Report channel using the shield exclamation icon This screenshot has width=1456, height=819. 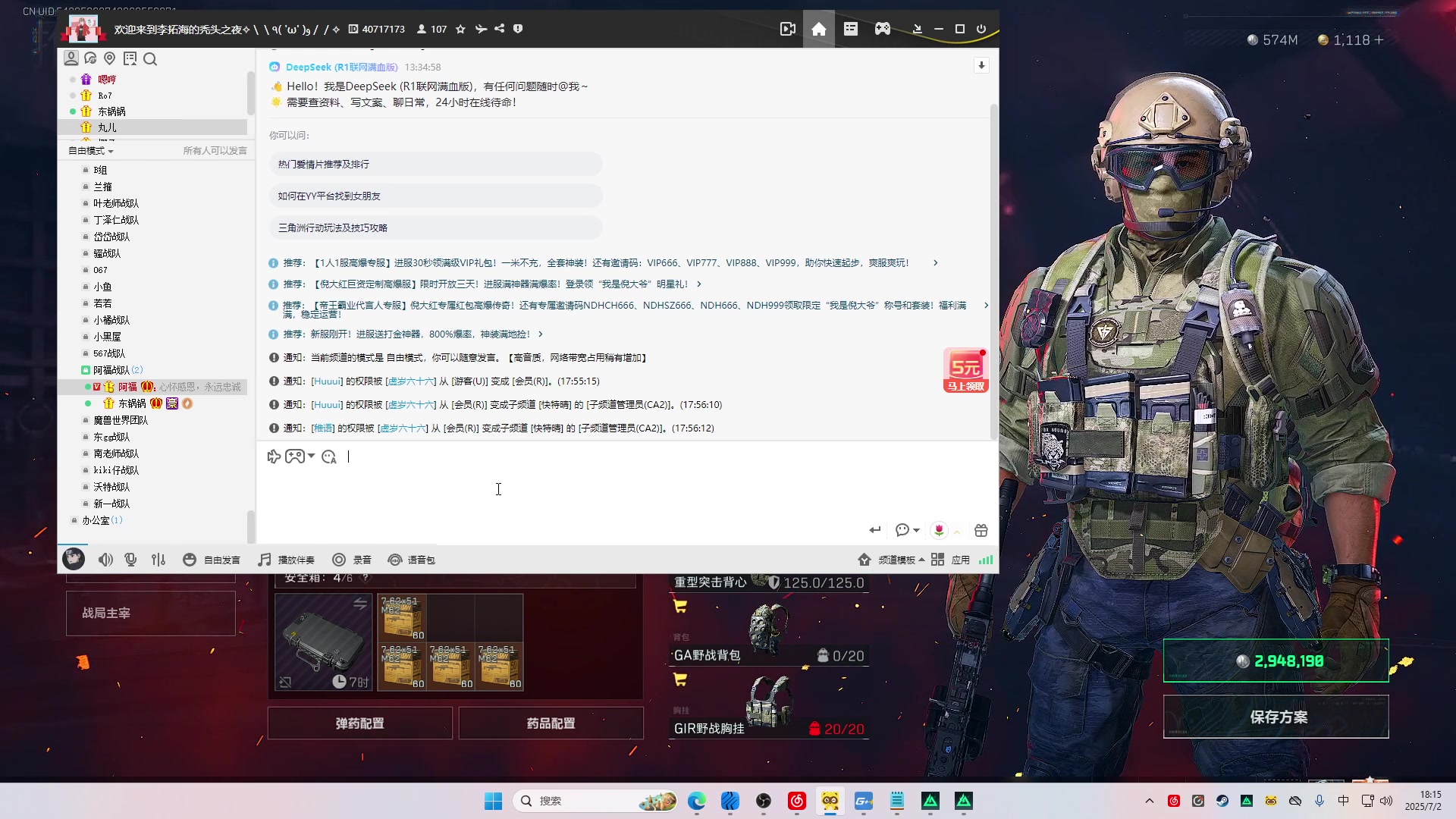(518, 29)
